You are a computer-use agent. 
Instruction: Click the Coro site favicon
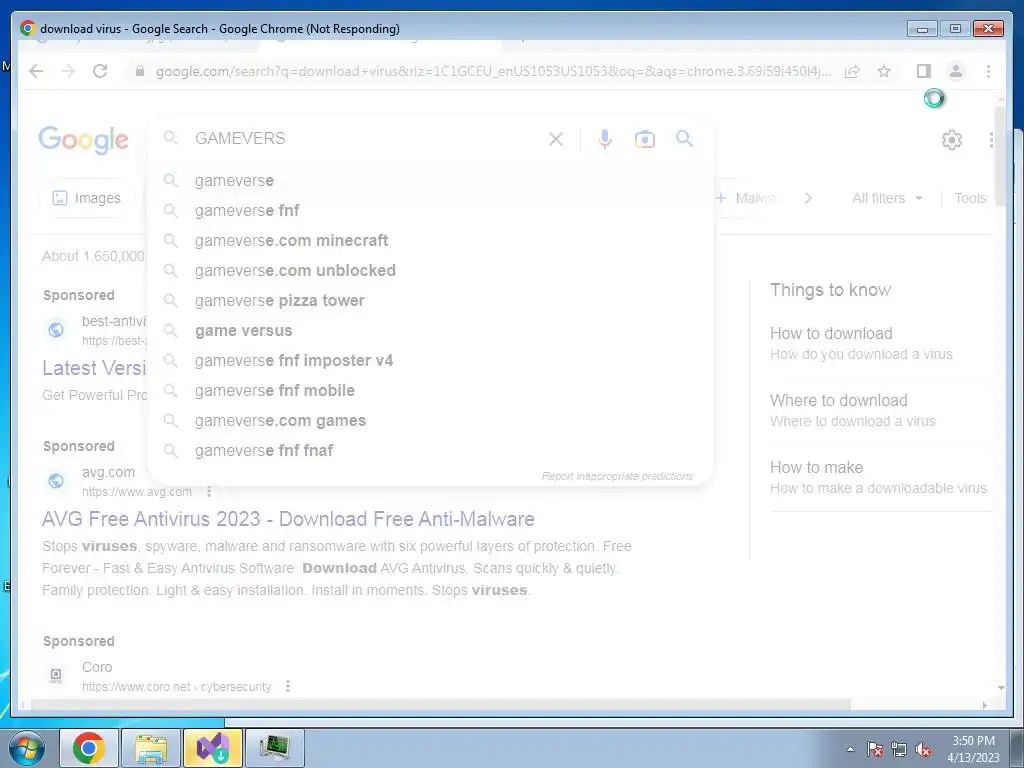[x=56, y=675]
